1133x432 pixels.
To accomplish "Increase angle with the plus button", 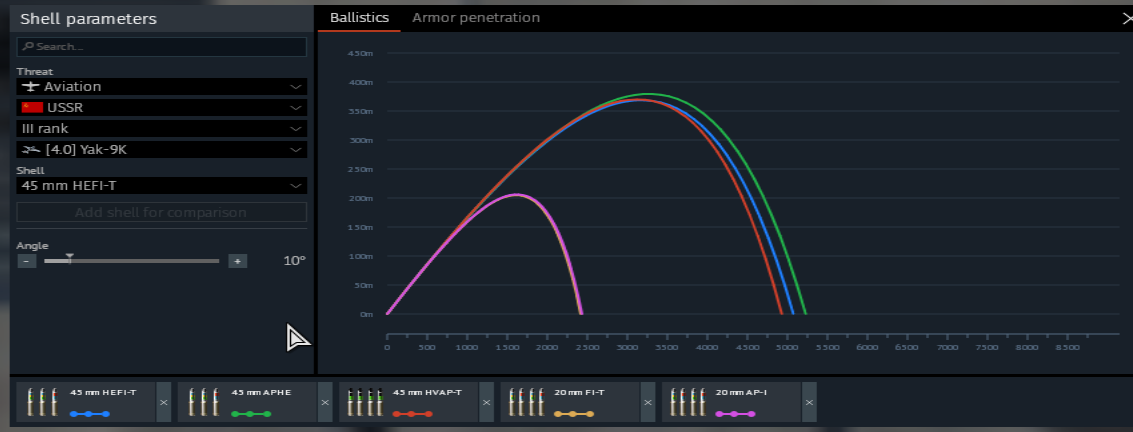I will 237,261.
